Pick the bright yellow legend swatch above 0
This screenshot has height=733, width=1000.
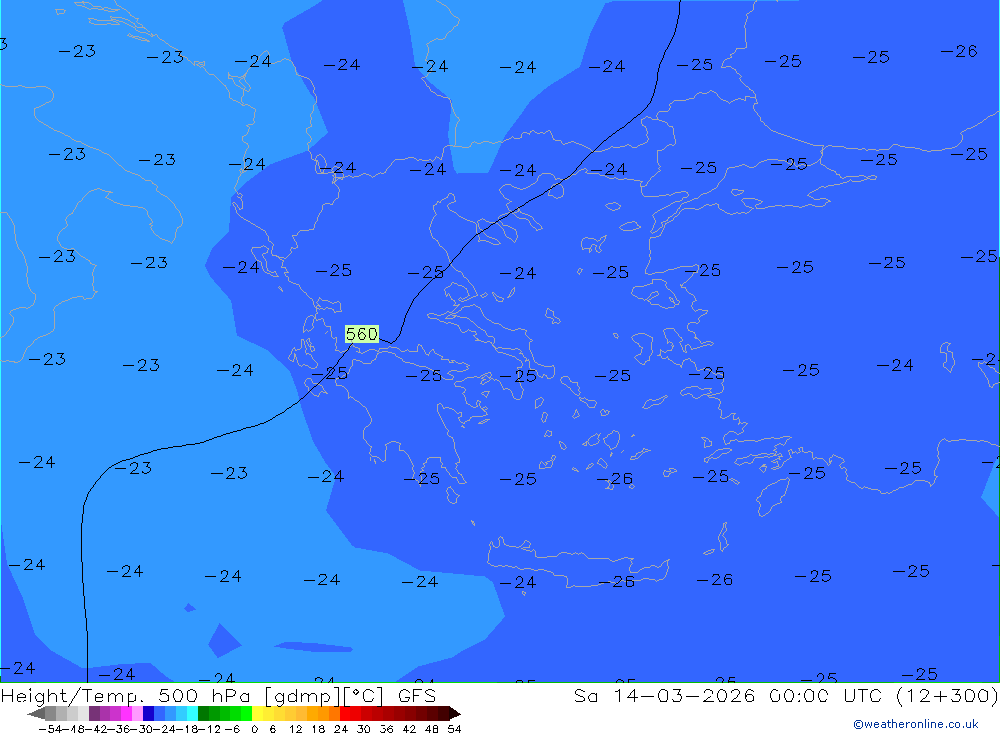point(257,713)
